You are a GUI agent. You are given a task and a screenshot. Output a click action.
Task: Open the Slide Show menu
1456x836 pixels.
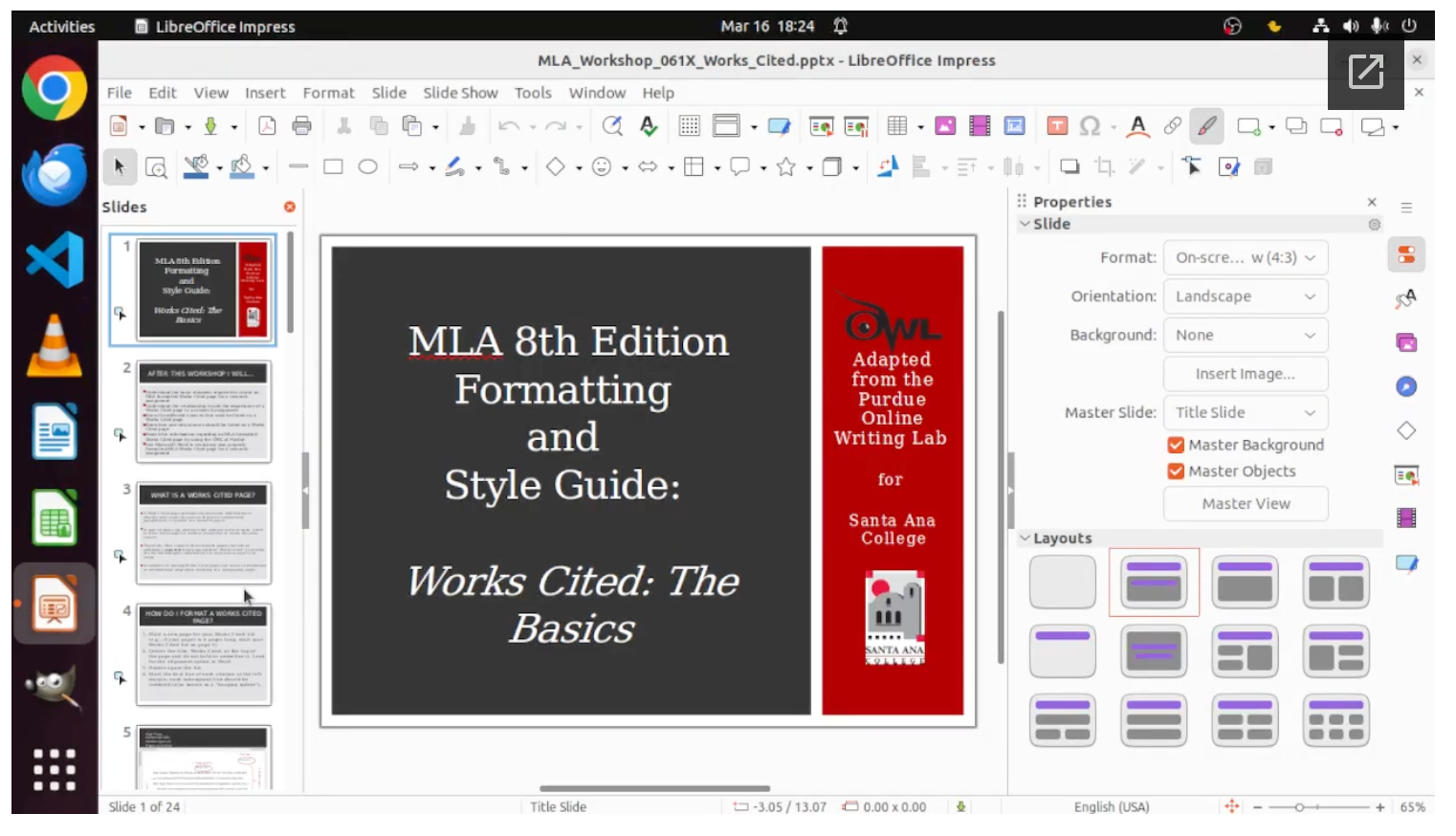[460, 93]
